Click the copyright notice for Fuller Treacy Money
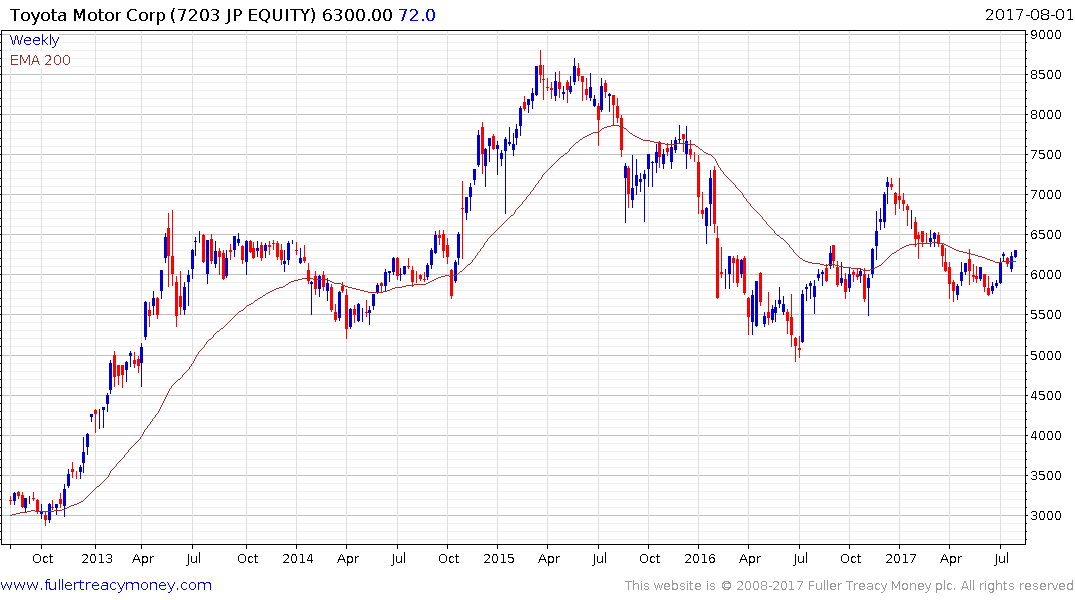Viewport: 1075px width, 600px height. click(x=849, y=586)
